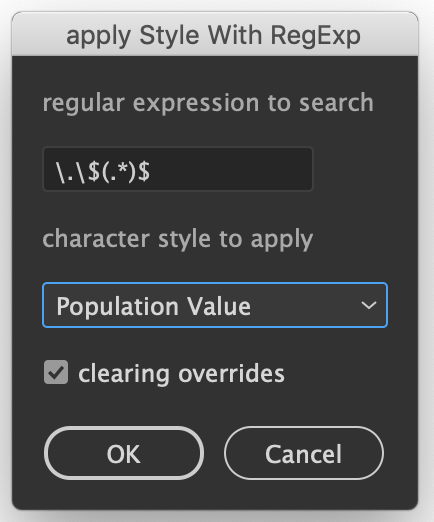The height and width of the screenshot is (522, 434).
Task: Click the 'apply Style With RegExp' title bar
Action: tap(215, 34)
